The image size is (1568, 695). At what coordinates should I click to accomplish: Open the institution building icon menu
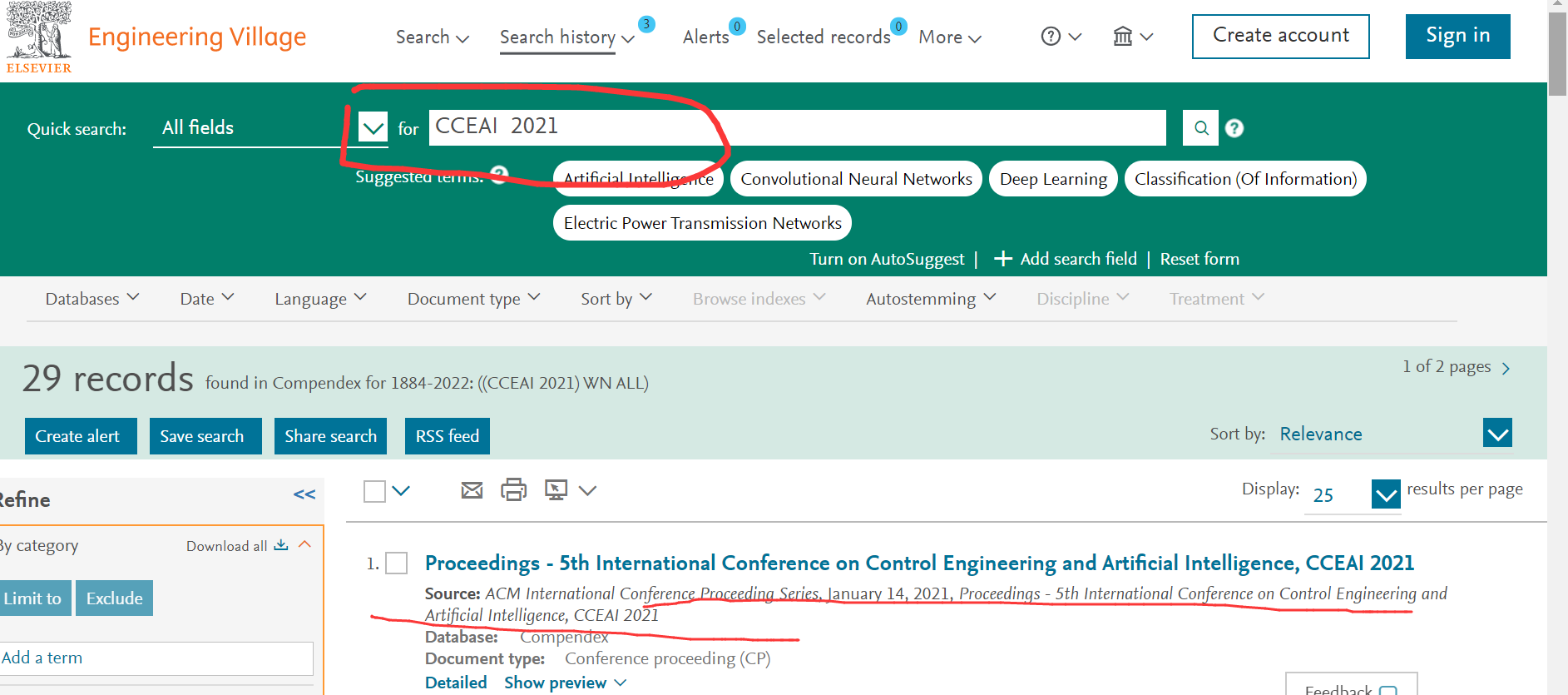(1123, 37)
